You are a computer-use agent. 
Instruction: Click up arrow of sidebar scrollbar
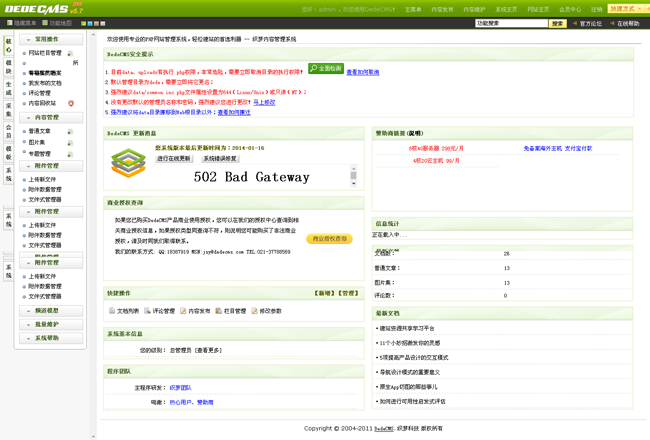point(93,35)
